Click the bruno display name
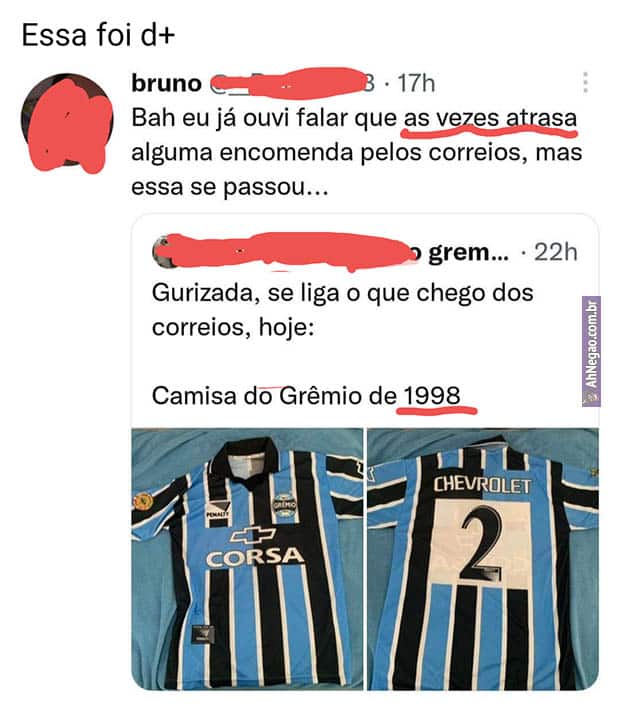The height and width of the screenshot is (703, 620). coord(166,83)
